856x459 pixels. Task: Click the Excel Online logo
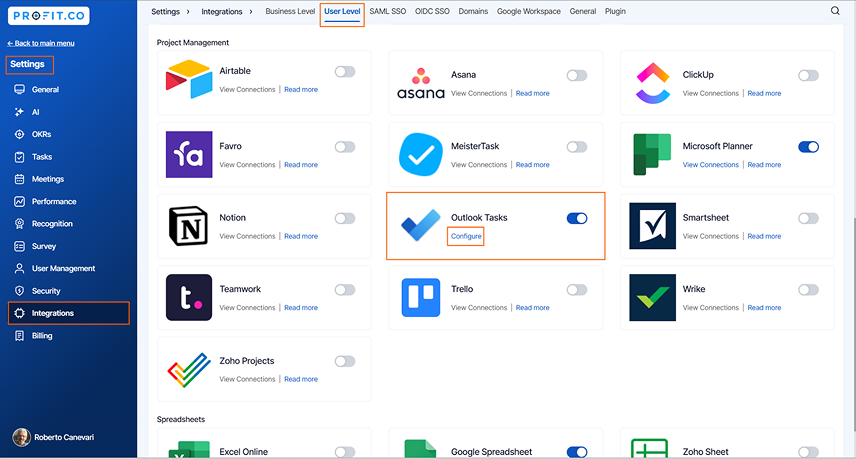[189, 449]
